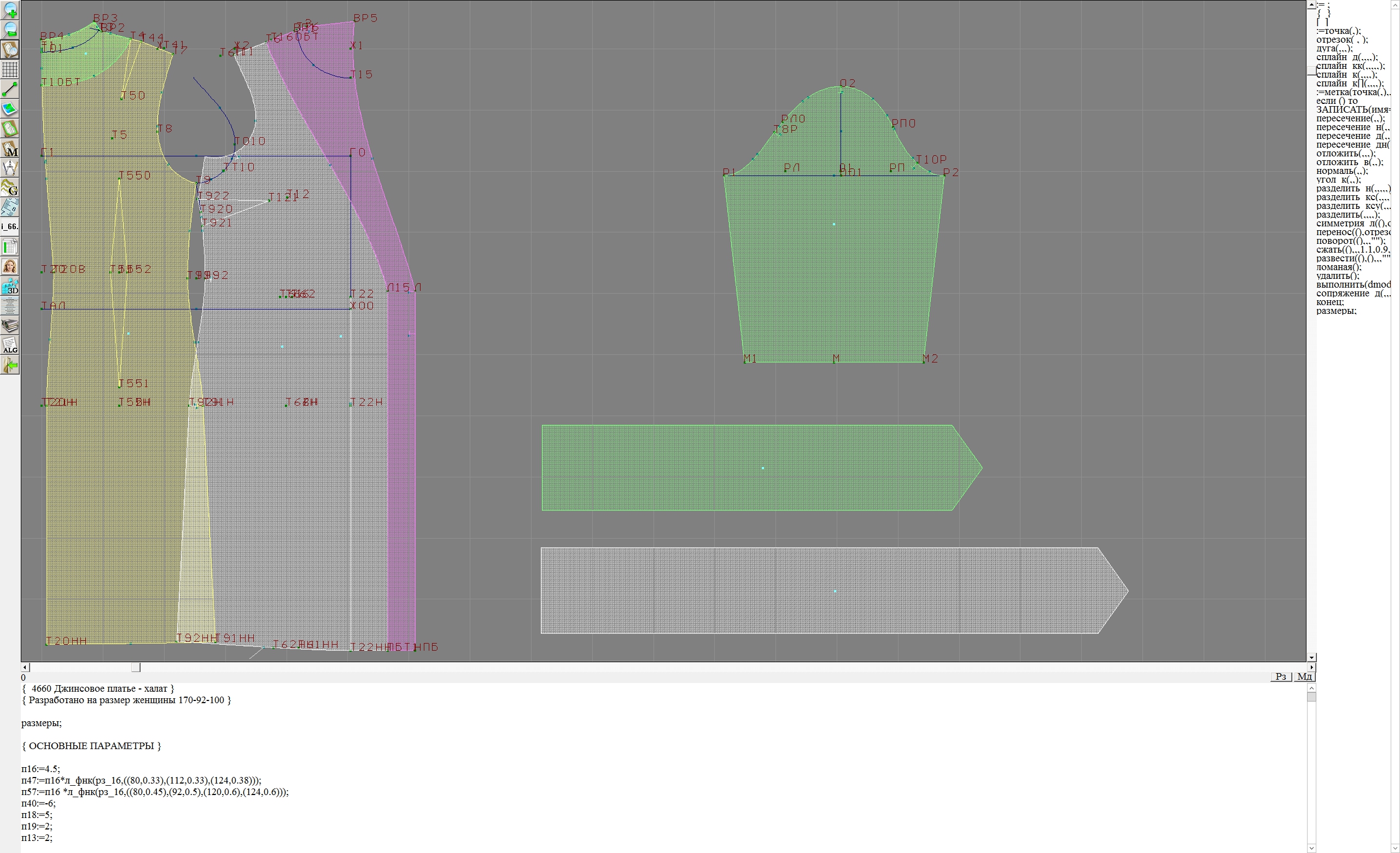Click the compass drawing tool icon
This screenshot has width=1400, height=853.
click(x=10, y=168)
